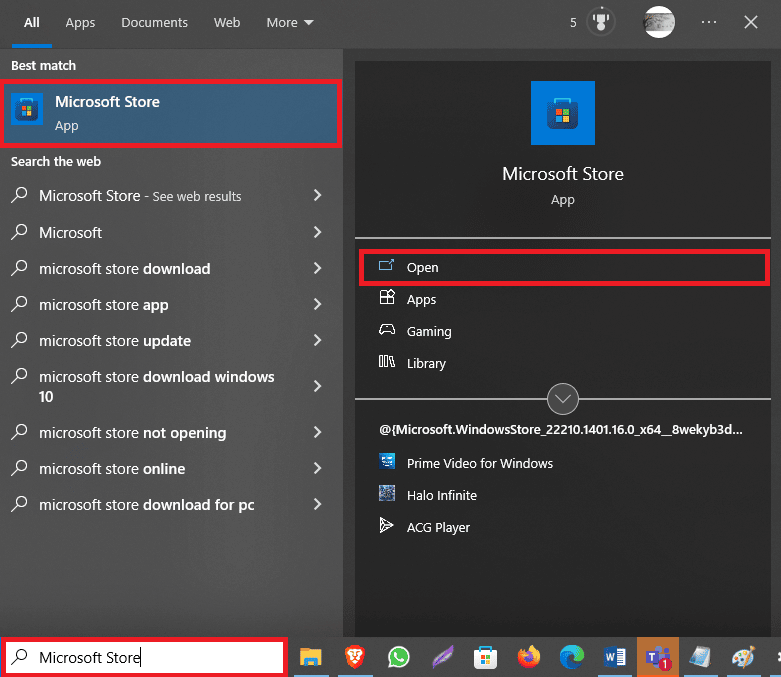Viewport: 781px width, 677px height.
Task: Select 'microsoft store update' web suggestion
Action: click(115, 340)
